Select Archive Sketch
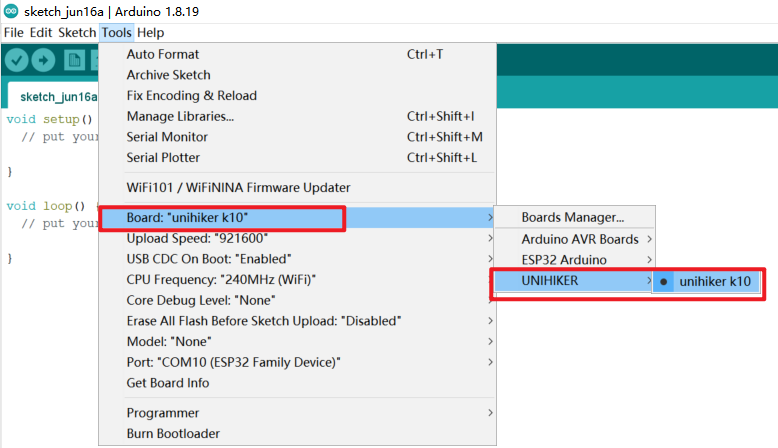The image size is (778, 448). pyautogui.click(x=297, y=75)
